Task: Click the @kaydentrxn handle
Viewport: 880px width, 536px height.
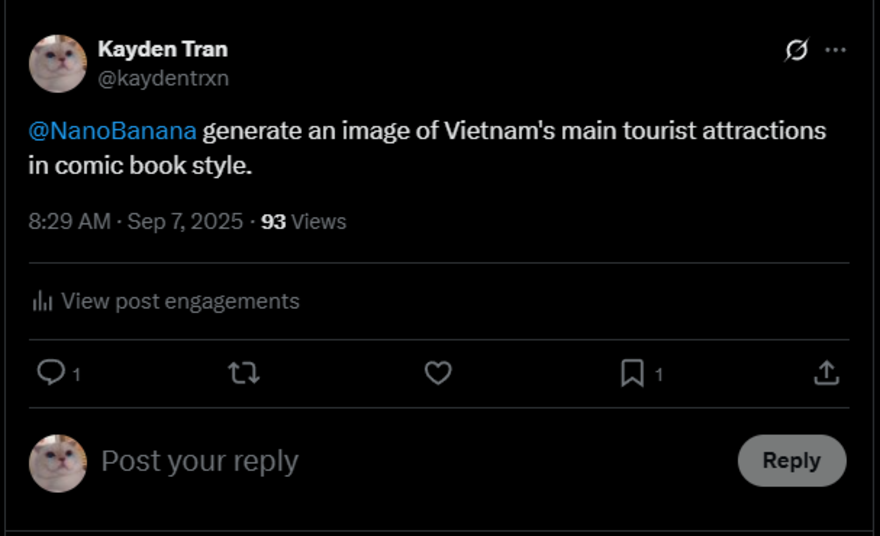Action: [163, 78]
